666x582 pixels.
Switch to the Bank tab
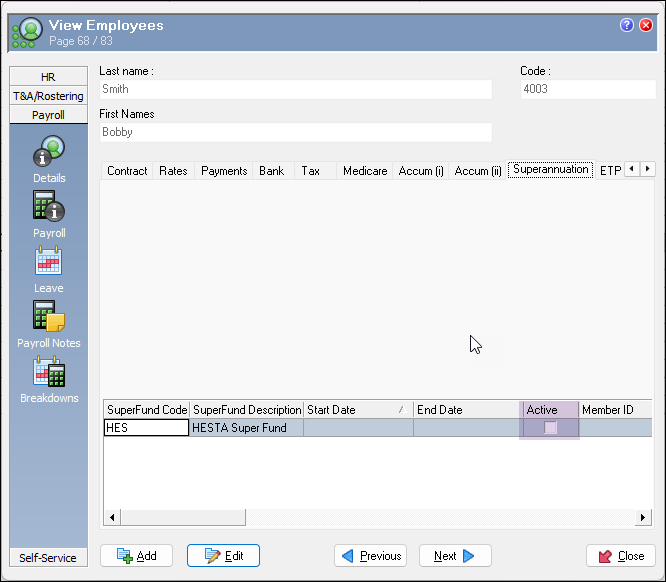click(271, 171)
